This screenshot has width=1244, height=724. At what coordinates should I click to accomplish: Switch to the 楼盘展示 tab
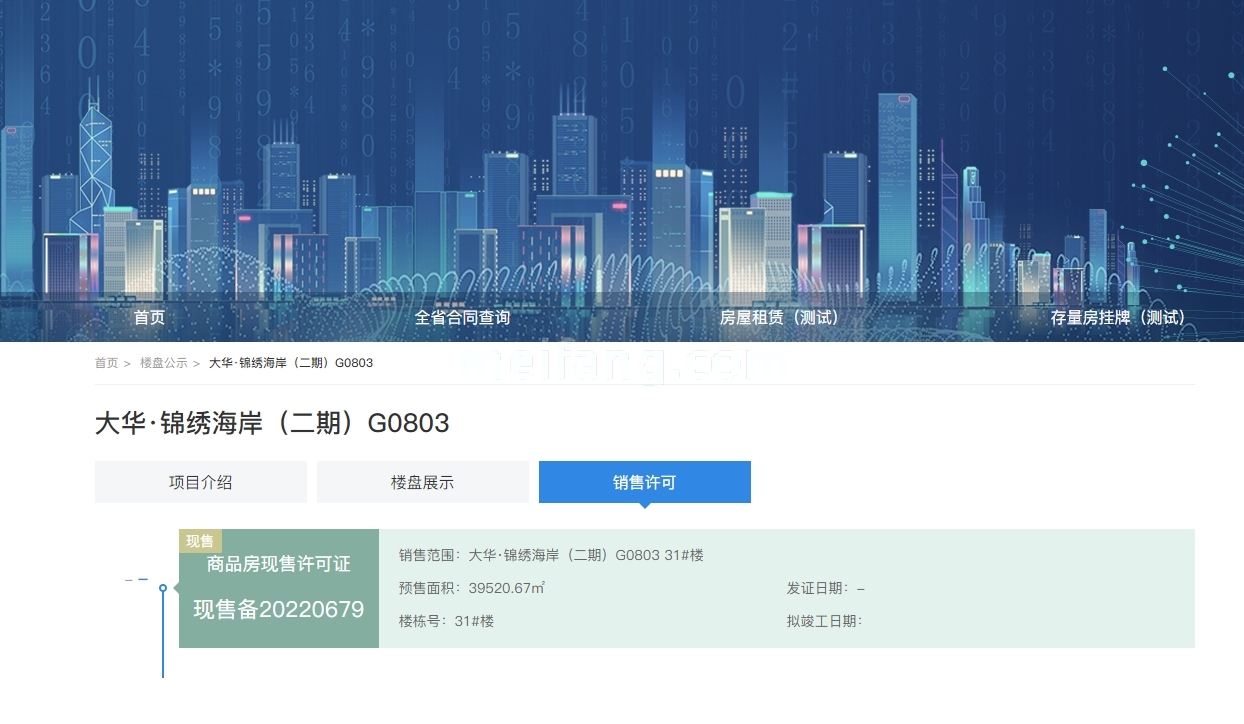422,482
